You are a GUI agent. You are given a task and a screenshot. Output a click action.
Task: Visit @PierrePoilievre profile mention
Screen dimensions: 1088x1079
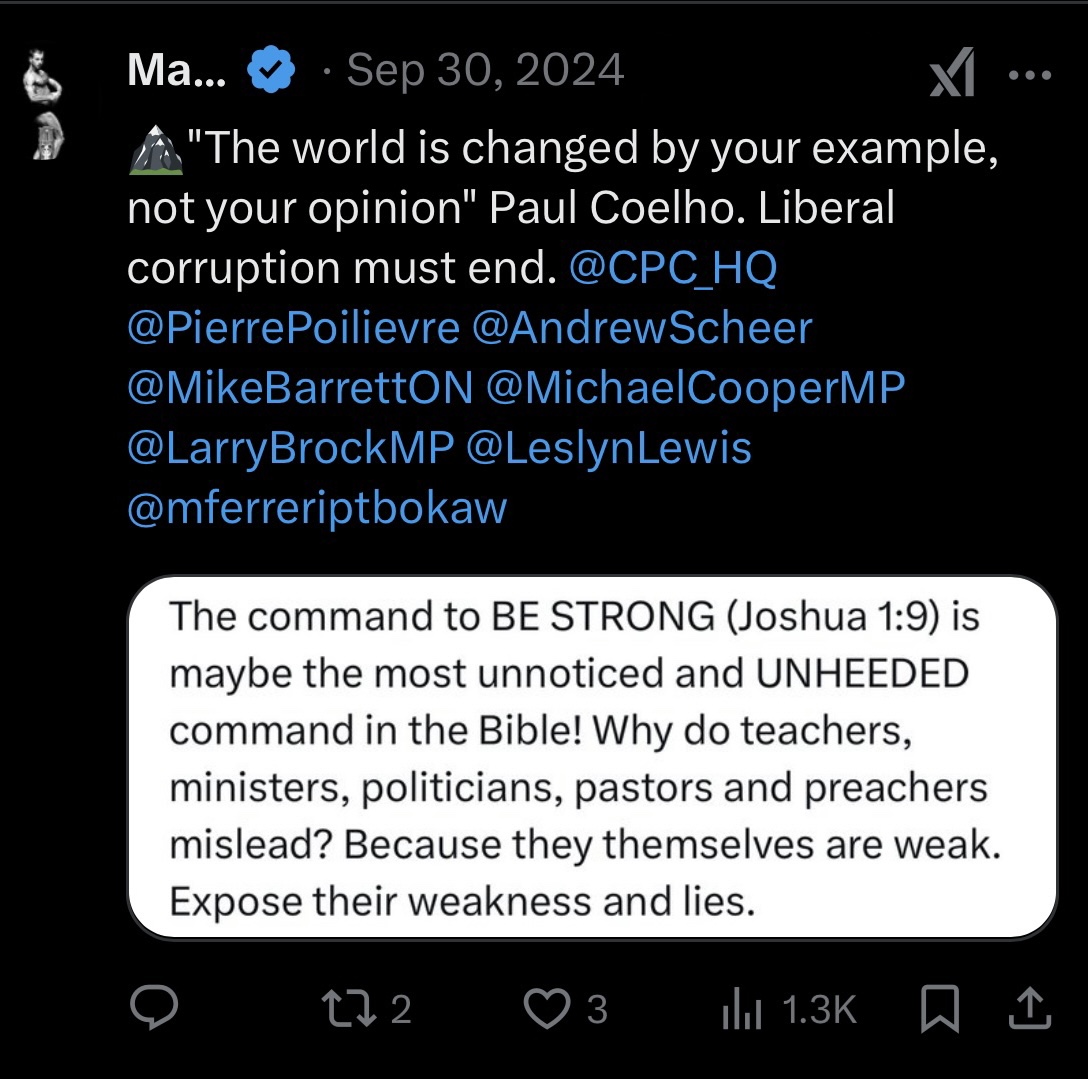[x=293, y=328]
